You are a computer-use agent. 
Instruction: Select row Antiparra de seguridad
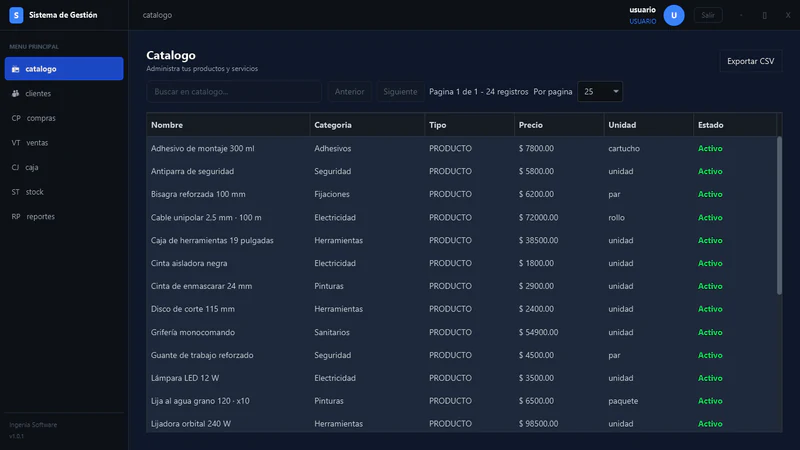(462, 171)
